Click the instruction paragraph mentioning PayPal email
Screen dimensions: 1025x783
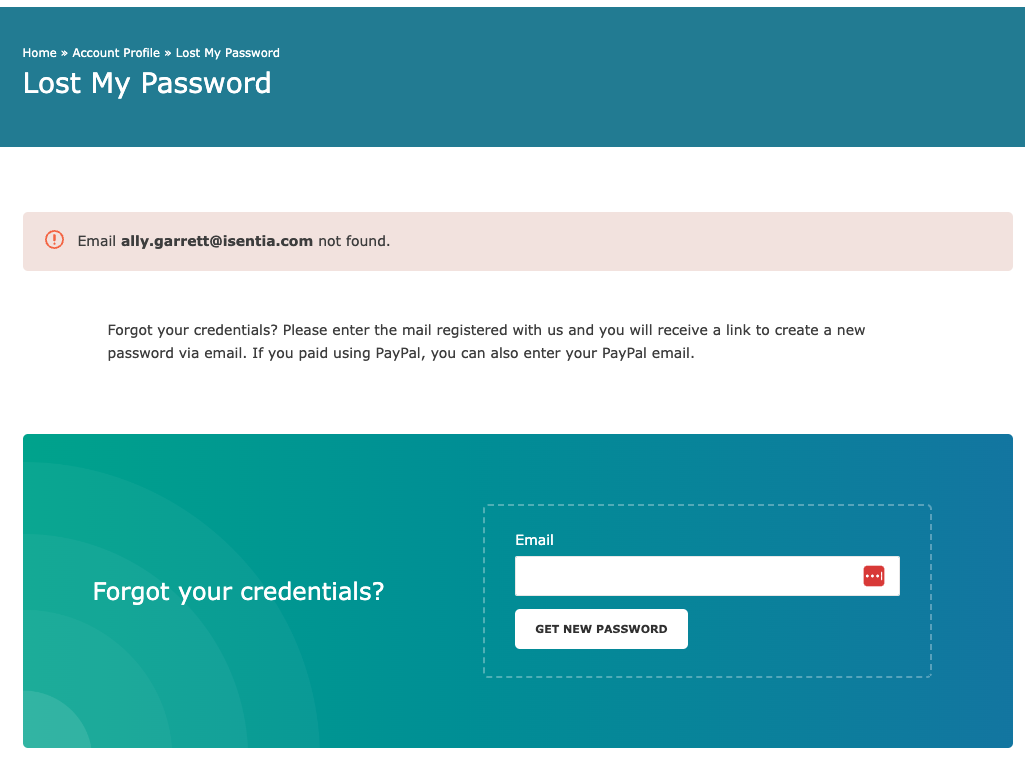pyautogui.click(x=486, y=341)
